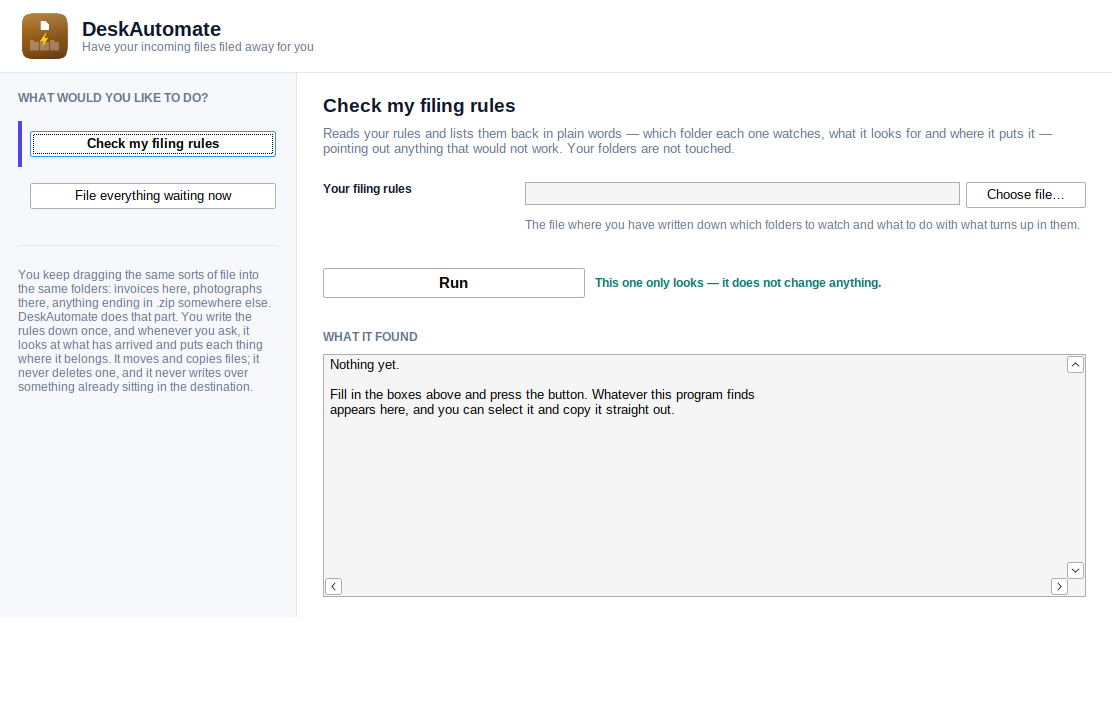
Task: Click the DeskAutomate app logo icon
Action: (45, 36)
